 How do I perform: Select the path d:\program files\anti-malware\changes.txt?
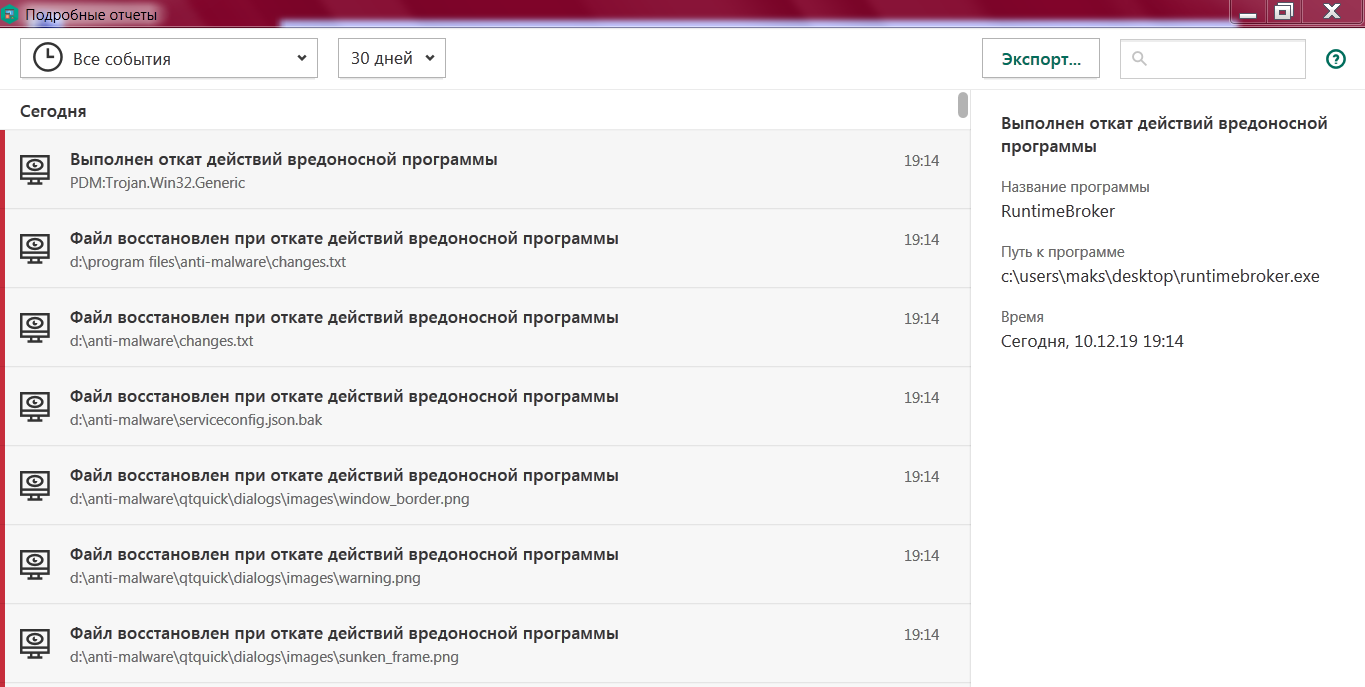(x=208, y=262)
